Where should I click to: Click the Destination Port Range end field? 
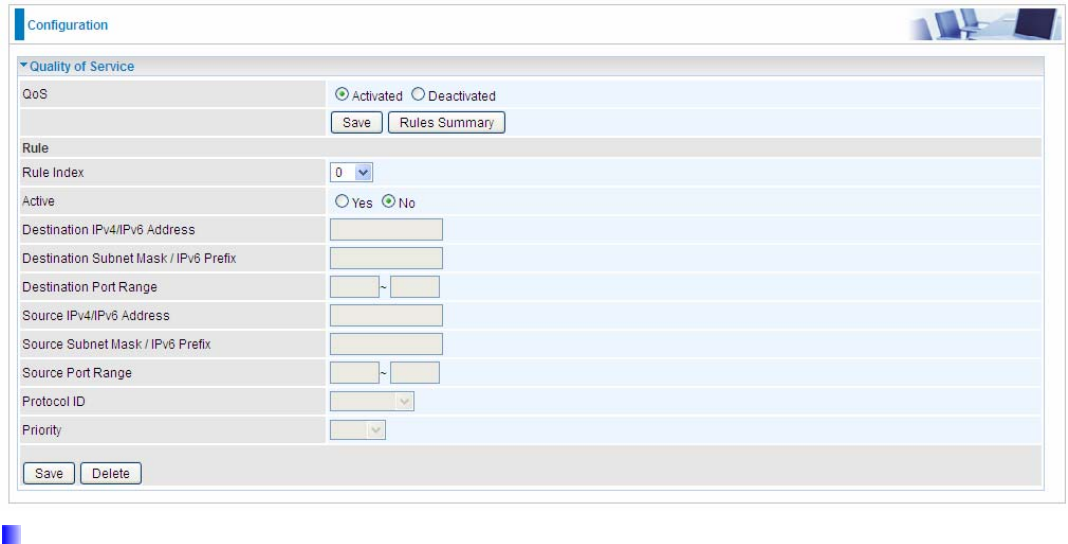click(415, 287)
